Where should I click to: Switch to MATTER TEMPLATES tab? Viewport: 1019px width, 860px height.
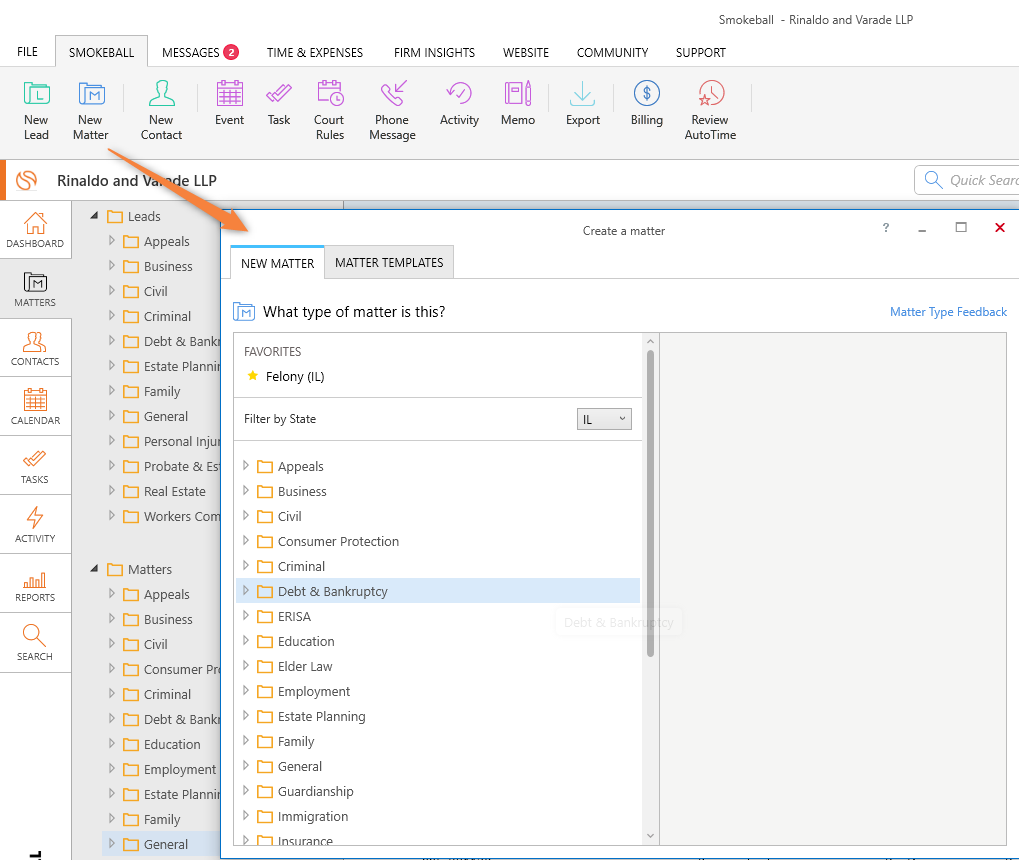pyautogui.click(x=389, y=263)
